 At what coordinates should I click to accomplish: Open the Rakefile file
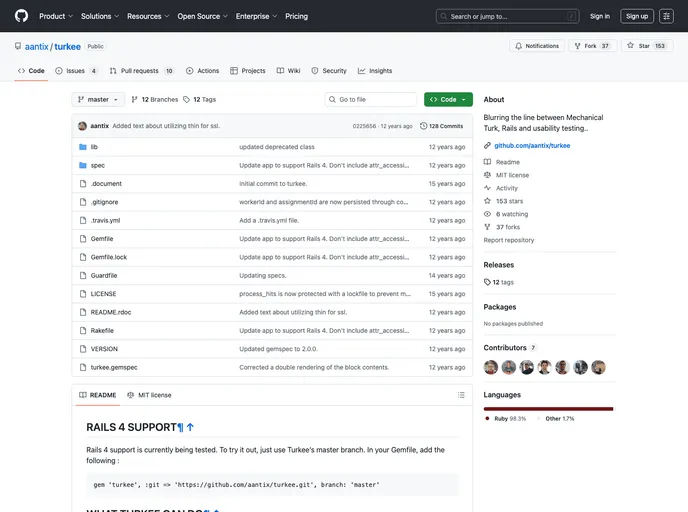[102, 331]
